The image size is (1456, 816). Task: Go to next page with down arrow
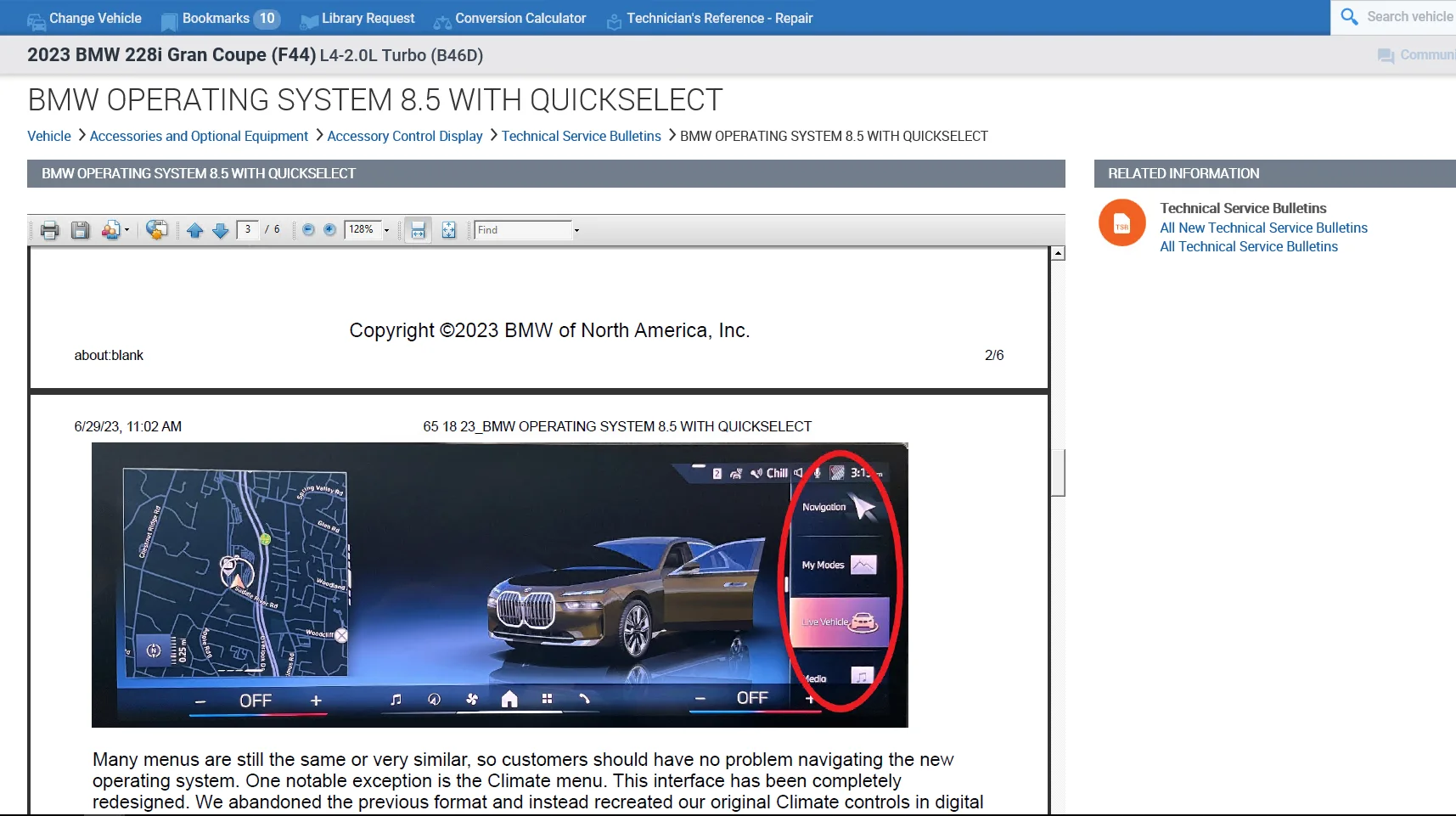pyautogui.click(x=221, y=230)
